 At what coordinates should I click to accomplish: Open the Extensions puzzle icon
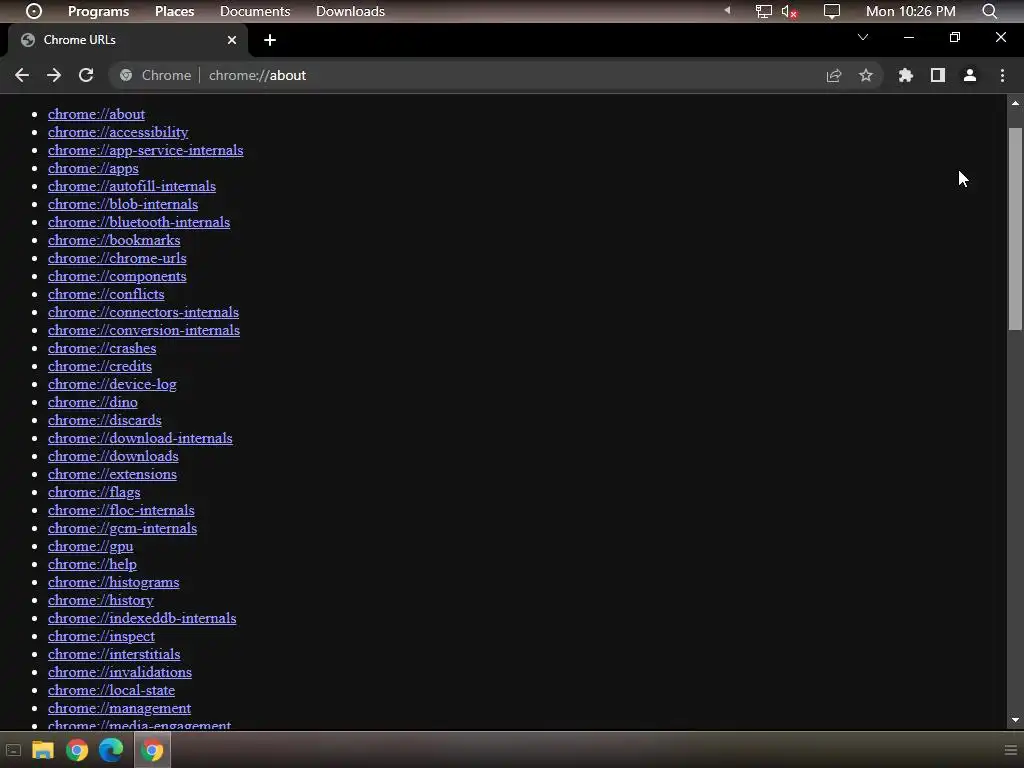906,75
